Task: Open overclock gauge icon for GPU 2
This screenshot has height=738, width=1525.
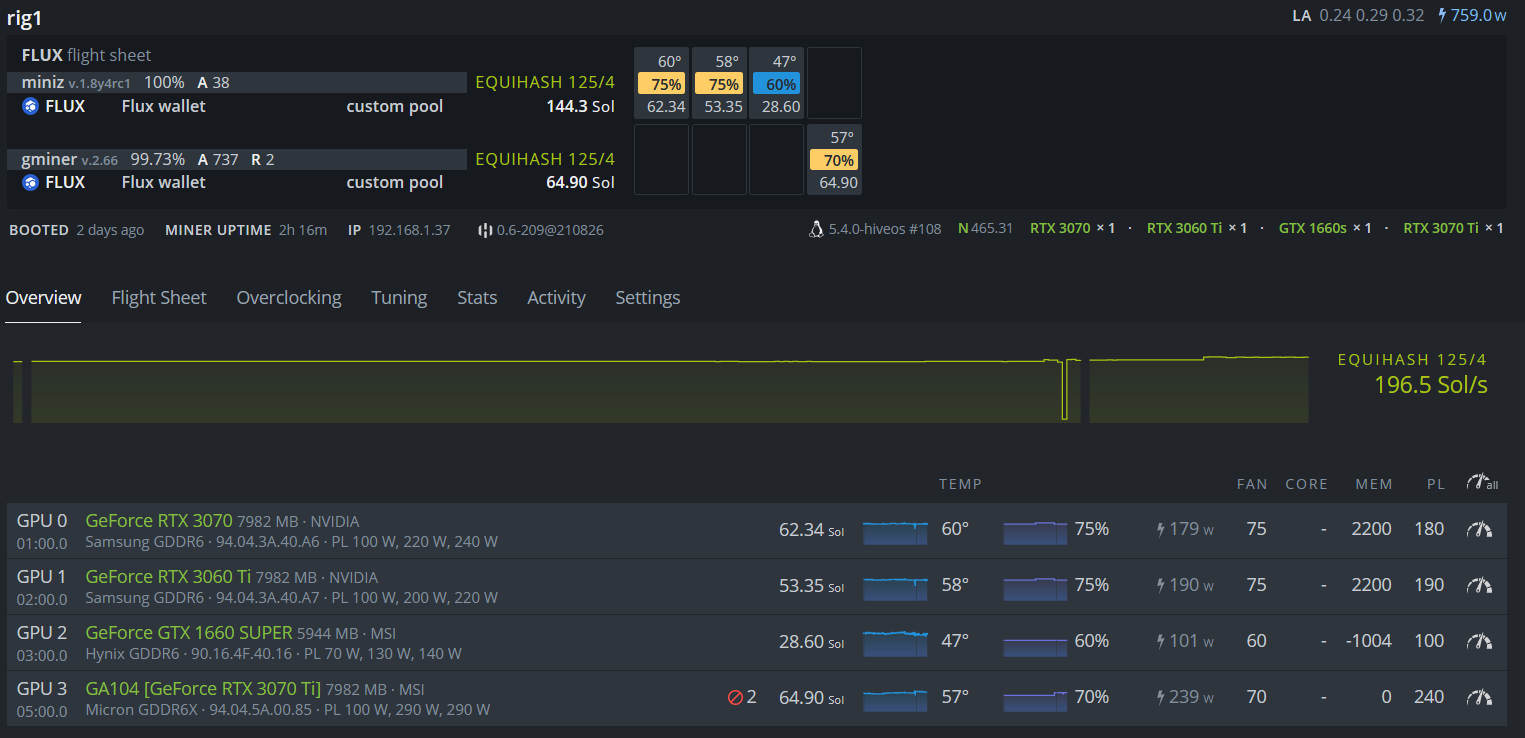Action: 1479,641
